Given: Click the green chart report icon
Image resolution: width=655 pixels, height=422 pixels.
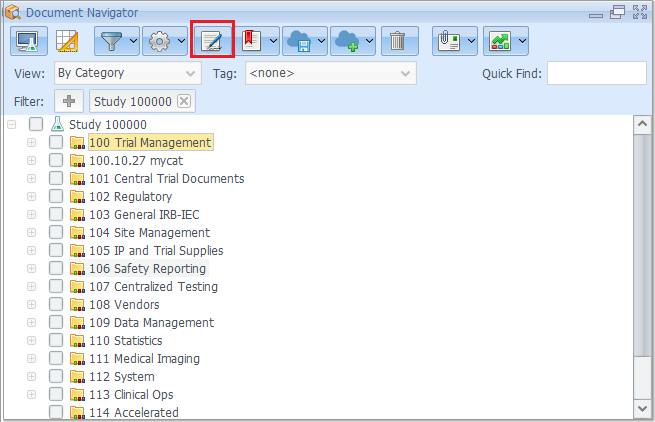Looking at the screenshot, I should [x=500, y=41].
